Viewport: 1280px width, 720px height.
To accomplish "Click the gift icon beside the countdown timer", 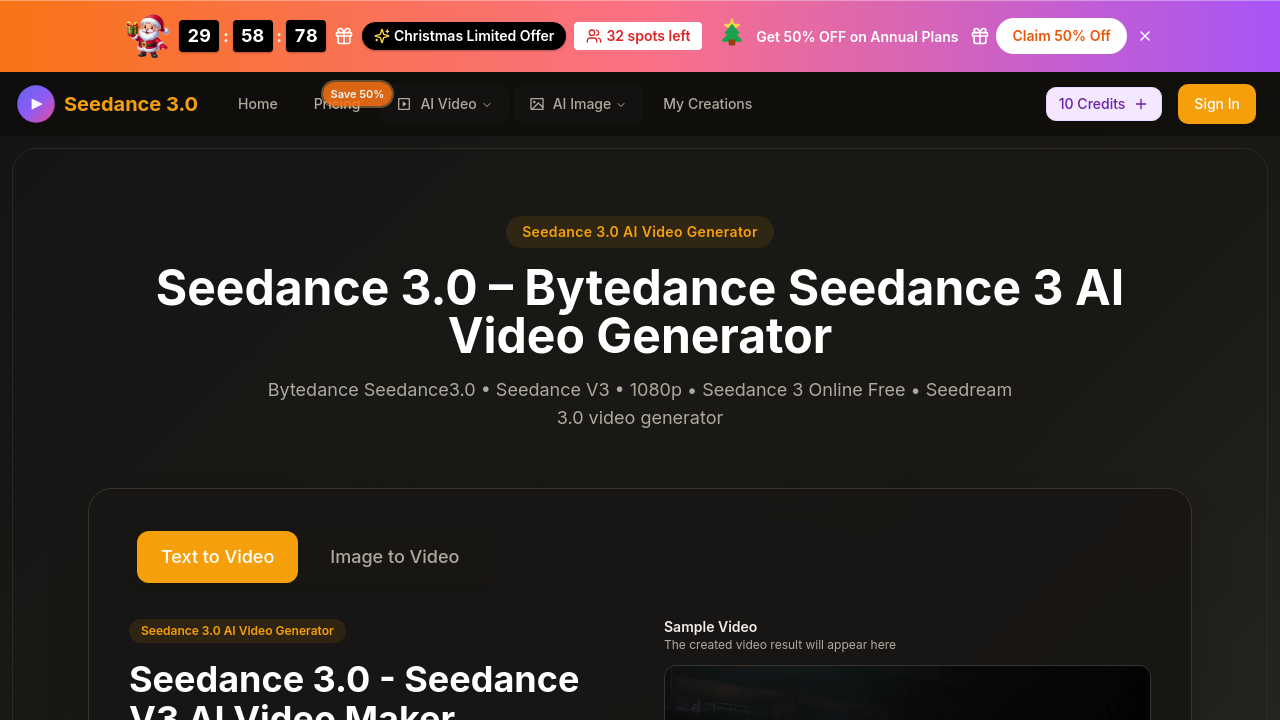I will point(344,36).
